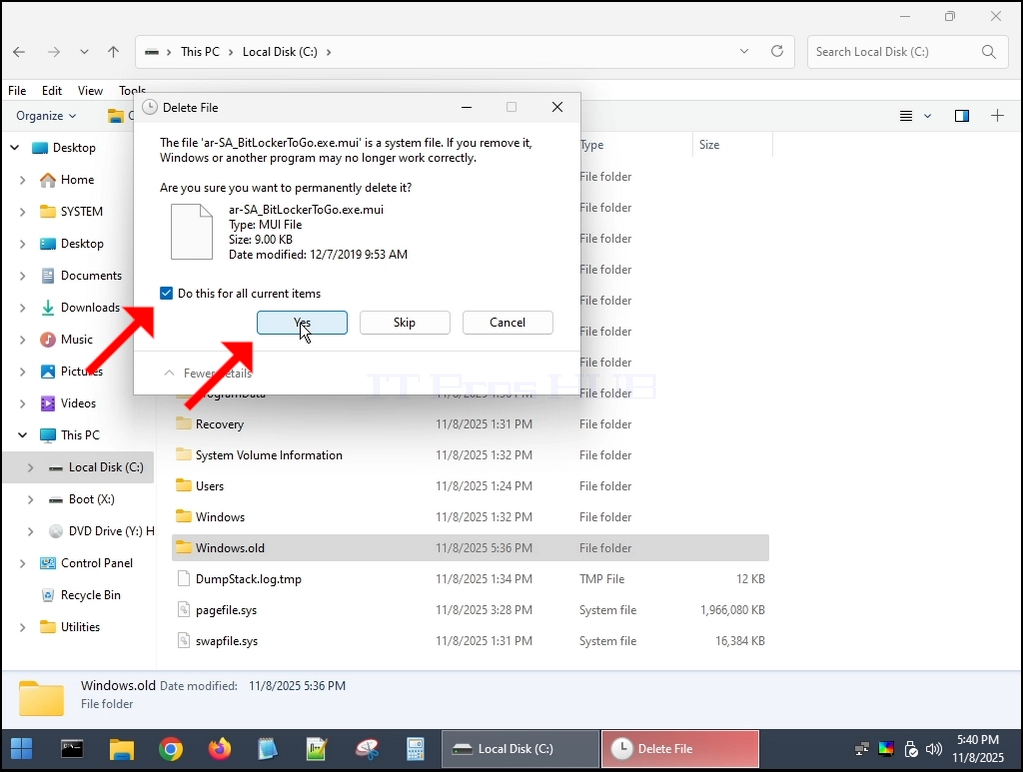
Task: Select Music in navigation pane
Action: [x=76, y=339]
